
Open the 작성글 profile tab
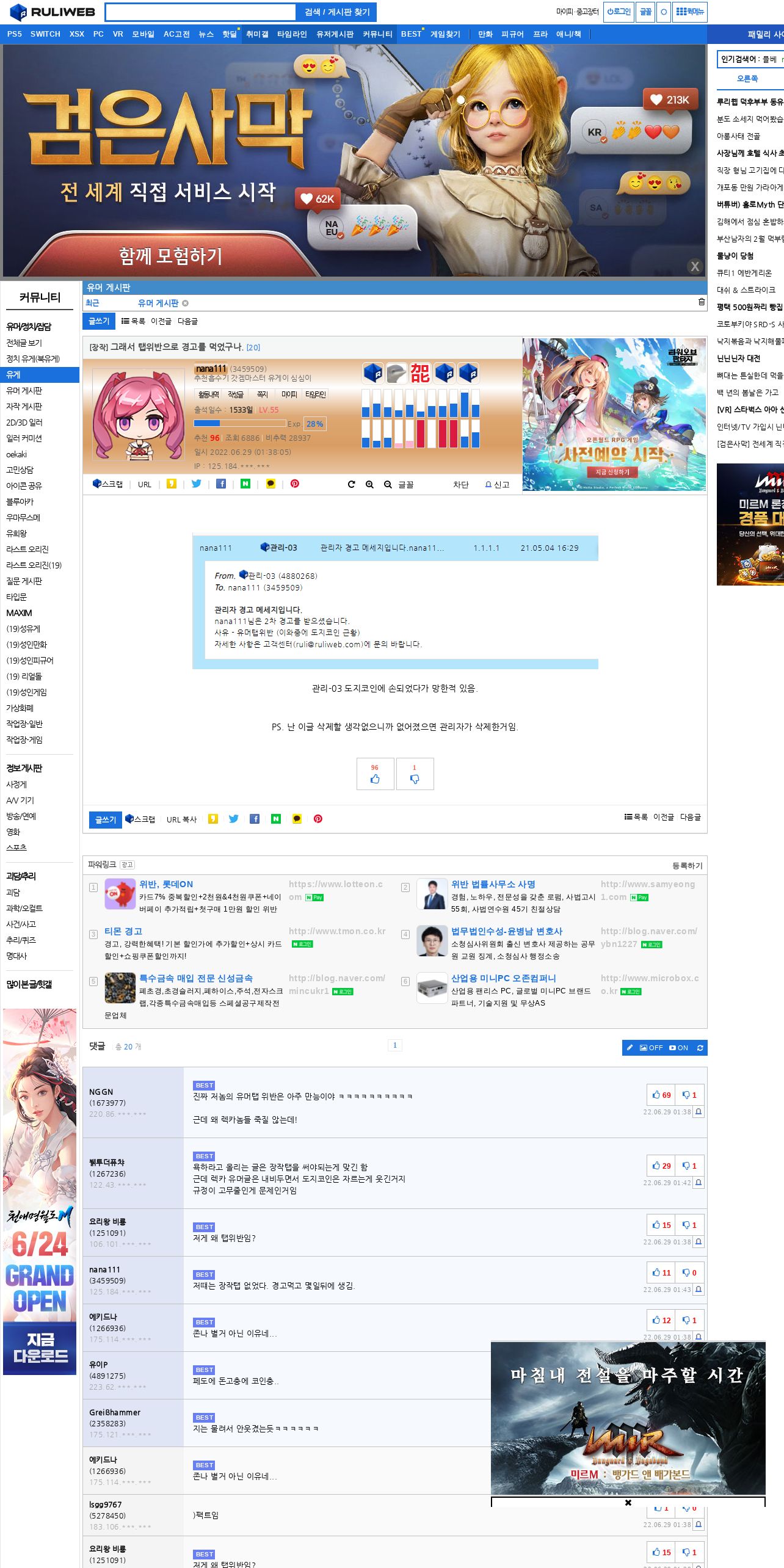[236, 394]
